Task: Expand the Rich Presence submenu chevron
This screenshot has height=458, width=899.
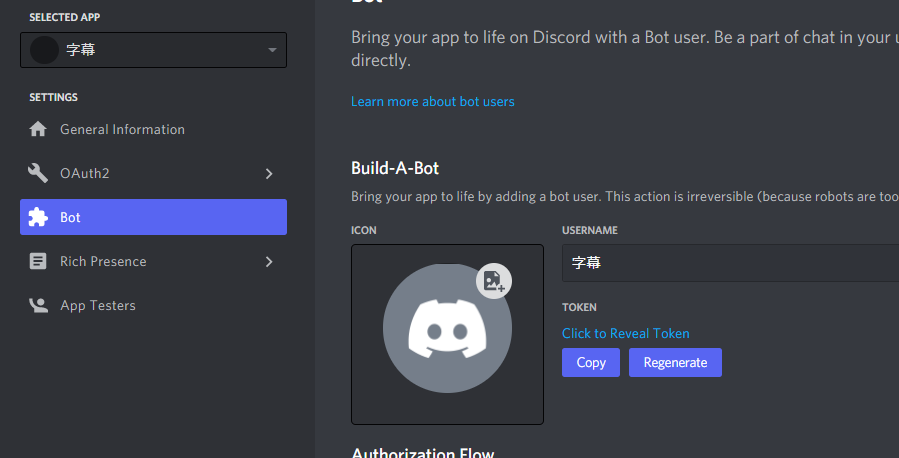Action: tap(269, 262)
